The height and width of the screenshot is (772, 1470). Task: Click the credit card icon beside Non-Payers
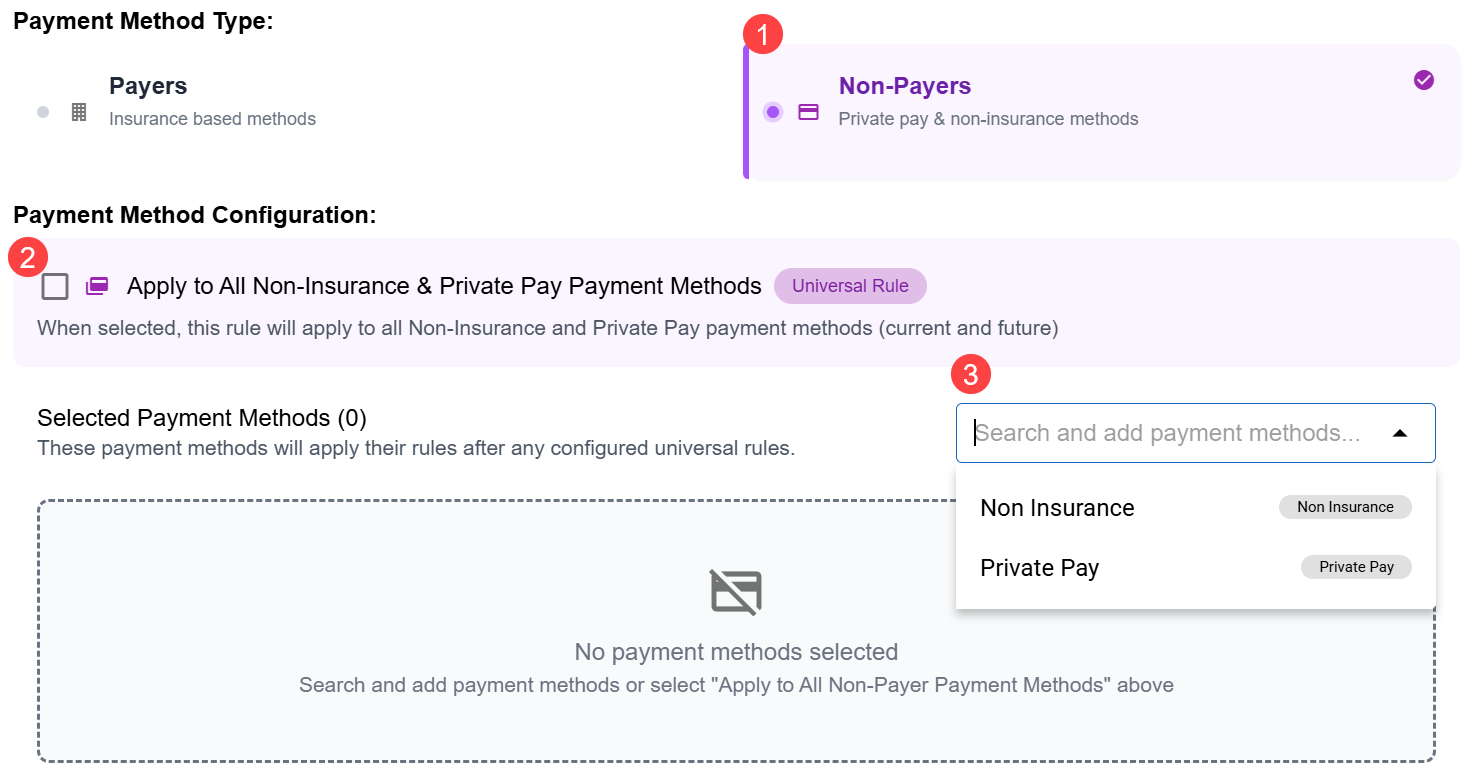click(x=808, y=112)
